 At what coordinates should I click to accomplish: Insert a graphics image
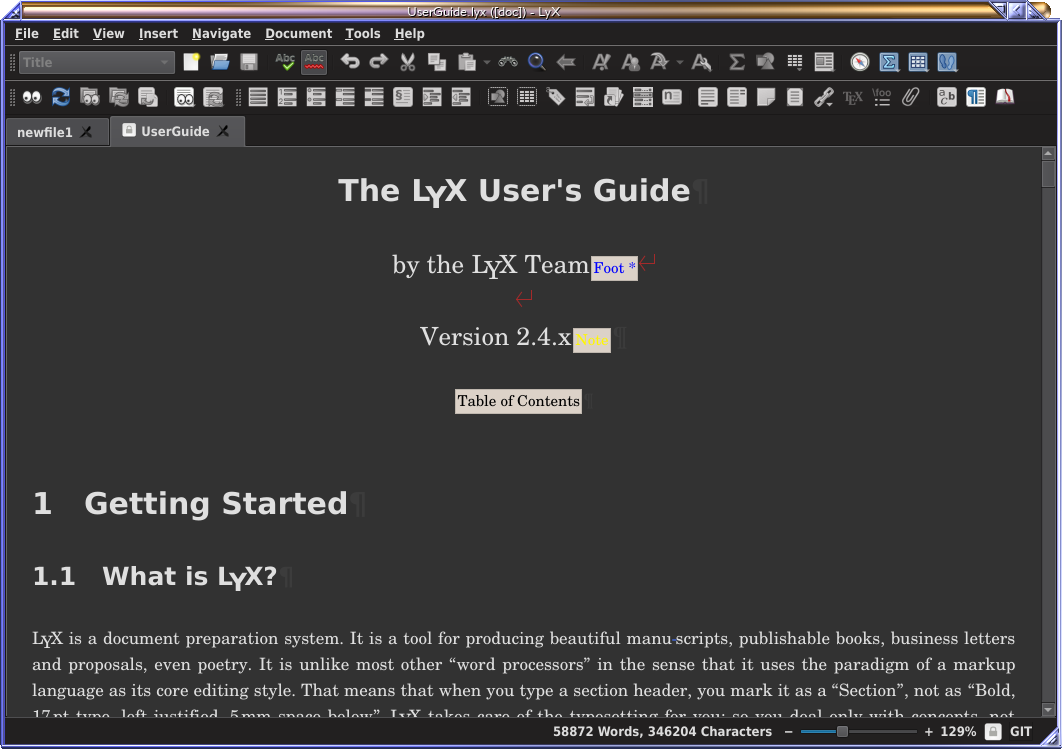pos(766,62)
